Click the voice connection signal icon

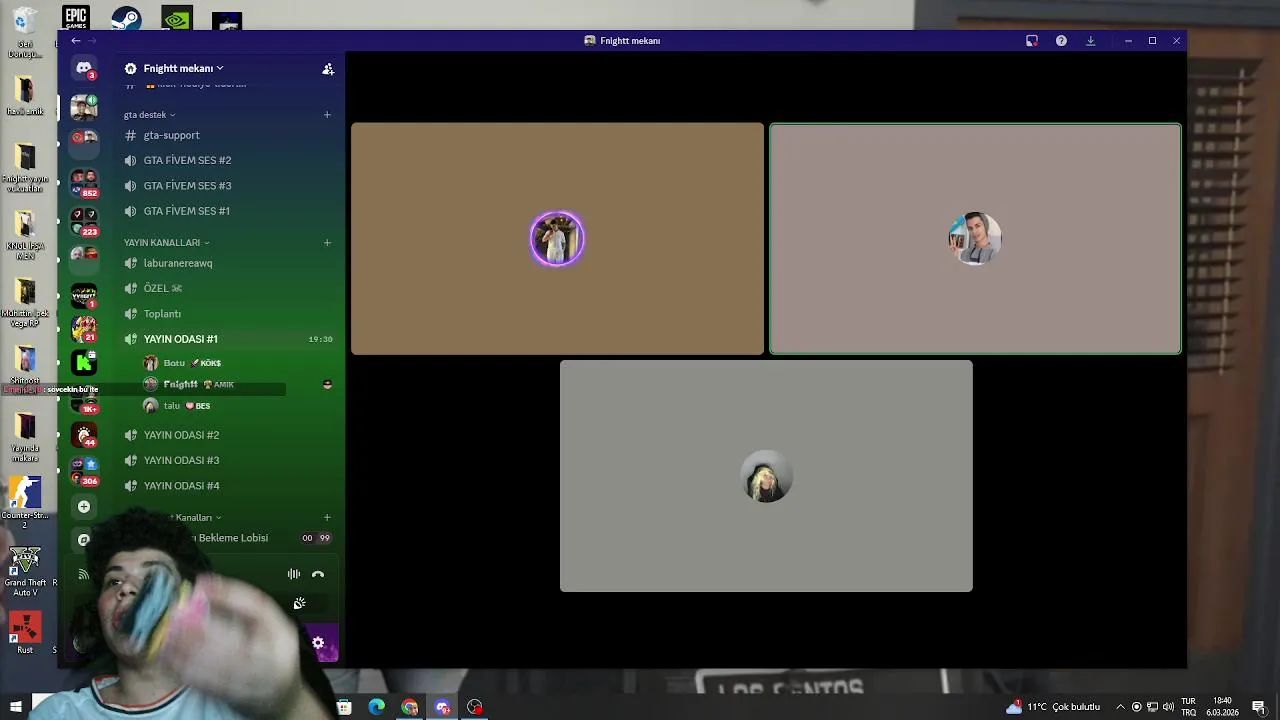[84, 574]
